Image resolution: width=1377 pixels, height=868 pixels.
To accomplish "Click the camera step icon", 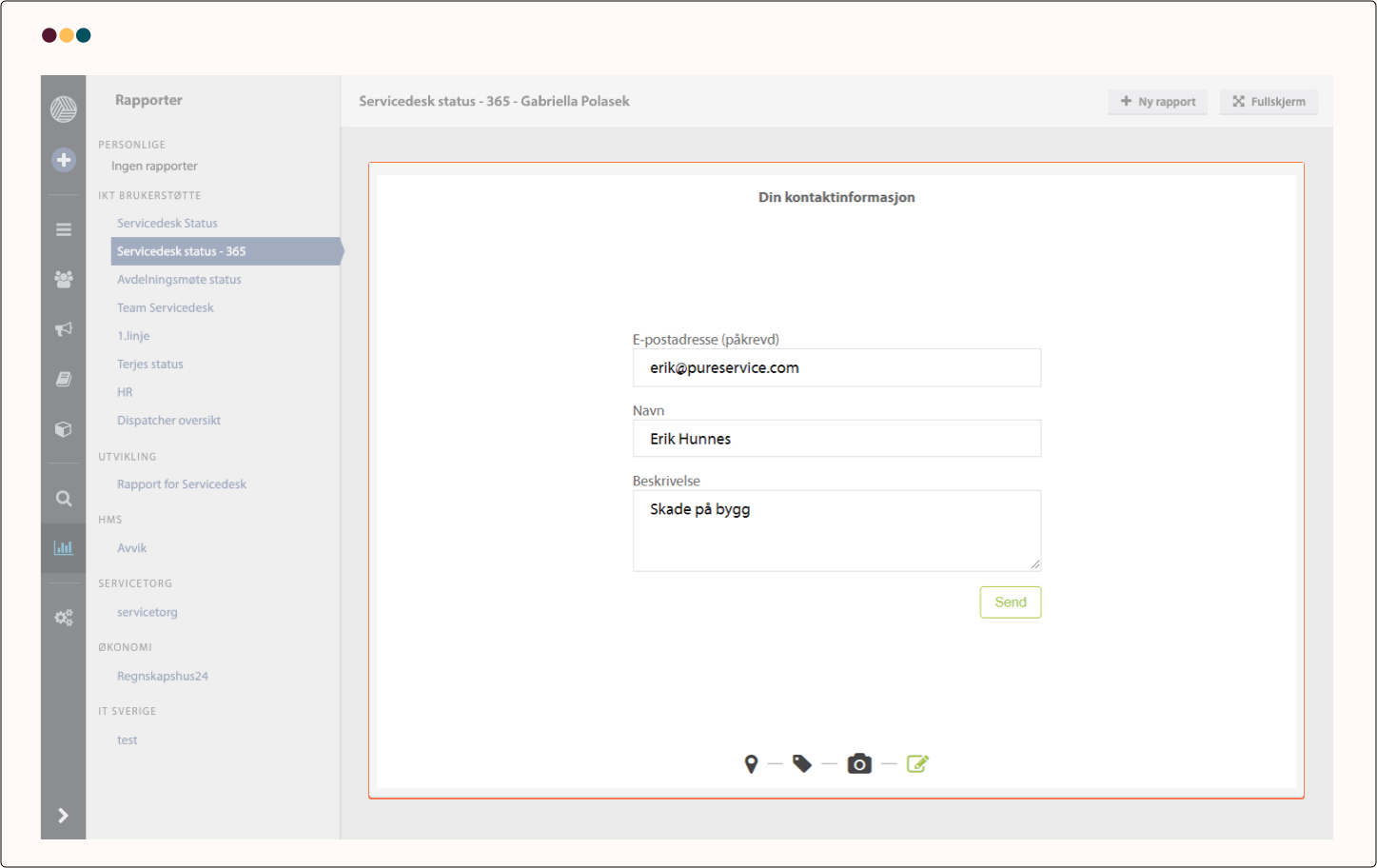I will (x=859, y=763).
